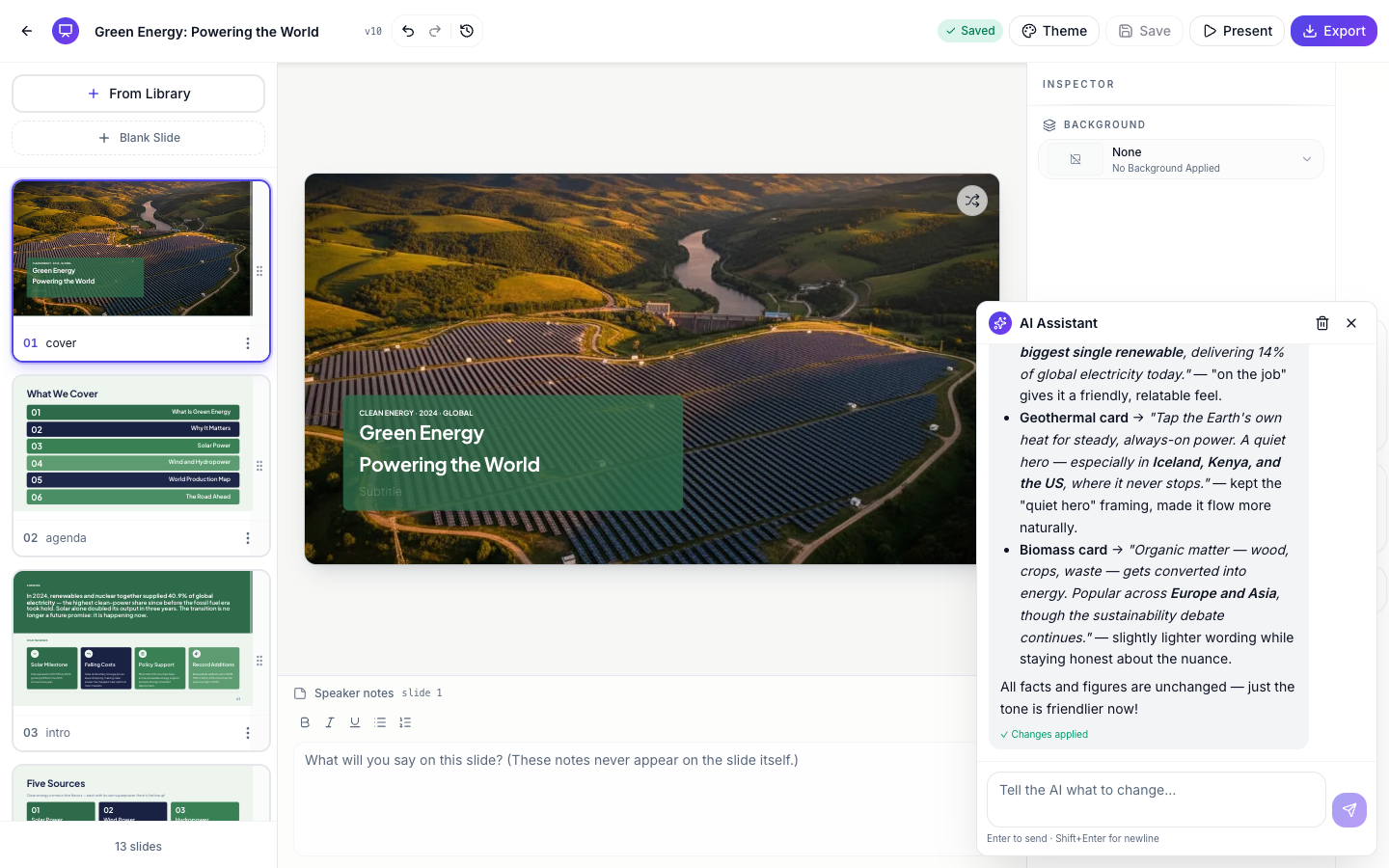Click the Subtitle placeholder on slide
The image size is (1389, 868).
pos(380,492)
